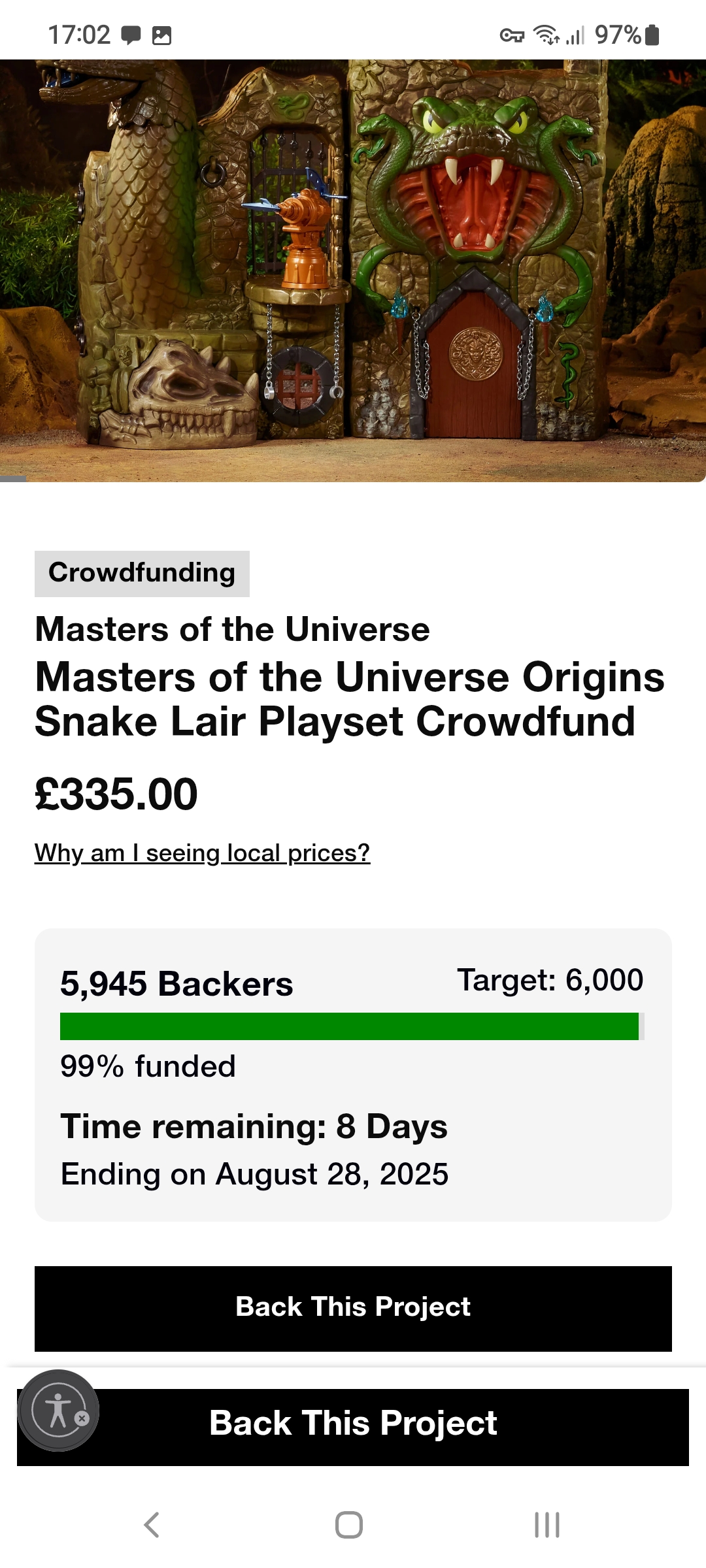This screenshot has width=706, height=1568.
Task: Tap the battery icon in status bar
Action: tap(652, 35)
